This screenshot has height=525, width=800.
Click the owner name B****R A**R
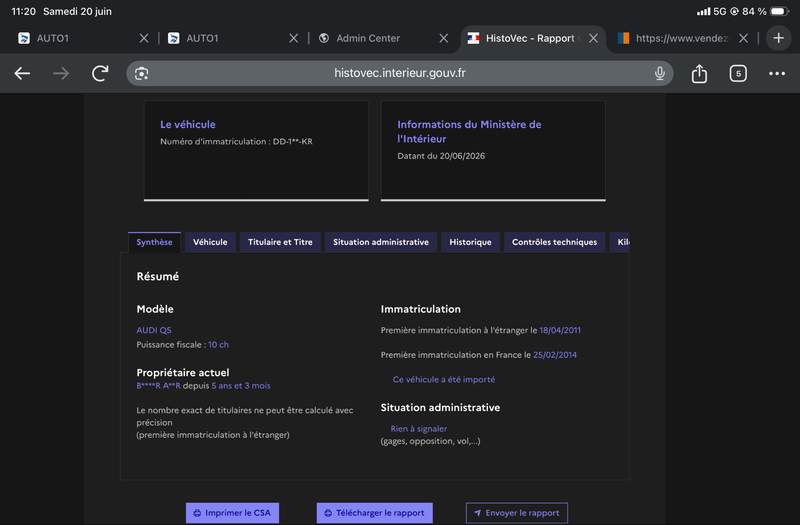[x=158, y=386]
